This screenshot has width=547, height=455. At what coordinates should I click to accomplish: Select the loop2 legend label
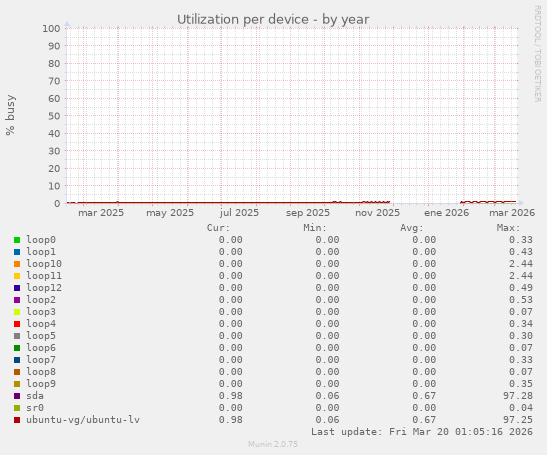(41, 299)
